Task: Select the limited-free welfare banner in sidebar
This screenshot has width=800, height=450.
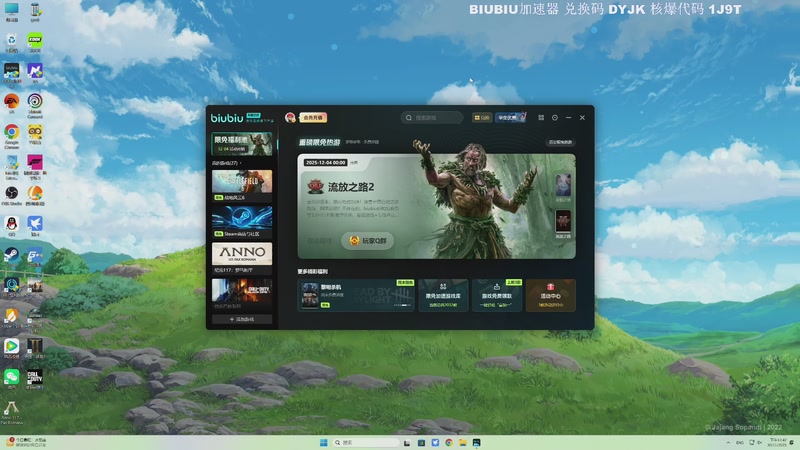Action: (242, 144)
